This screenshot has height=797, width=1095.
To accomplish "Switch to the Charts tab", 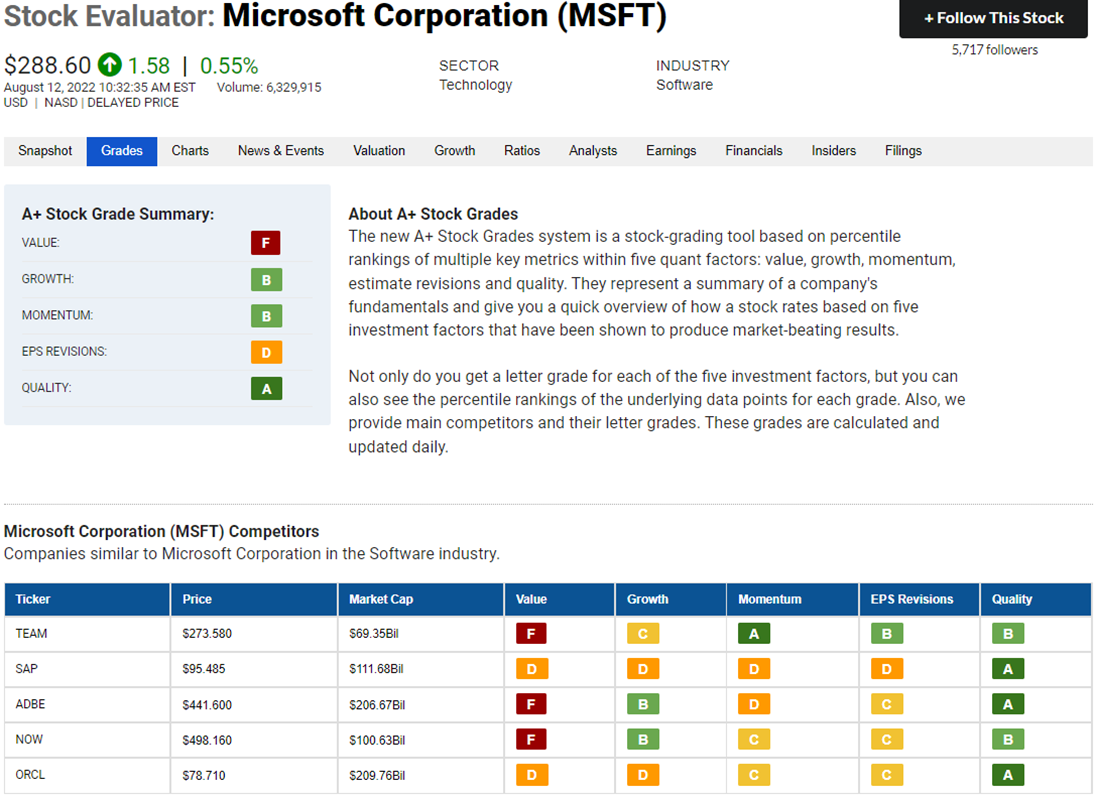I will pyautogui.click(x=190, y=151).
